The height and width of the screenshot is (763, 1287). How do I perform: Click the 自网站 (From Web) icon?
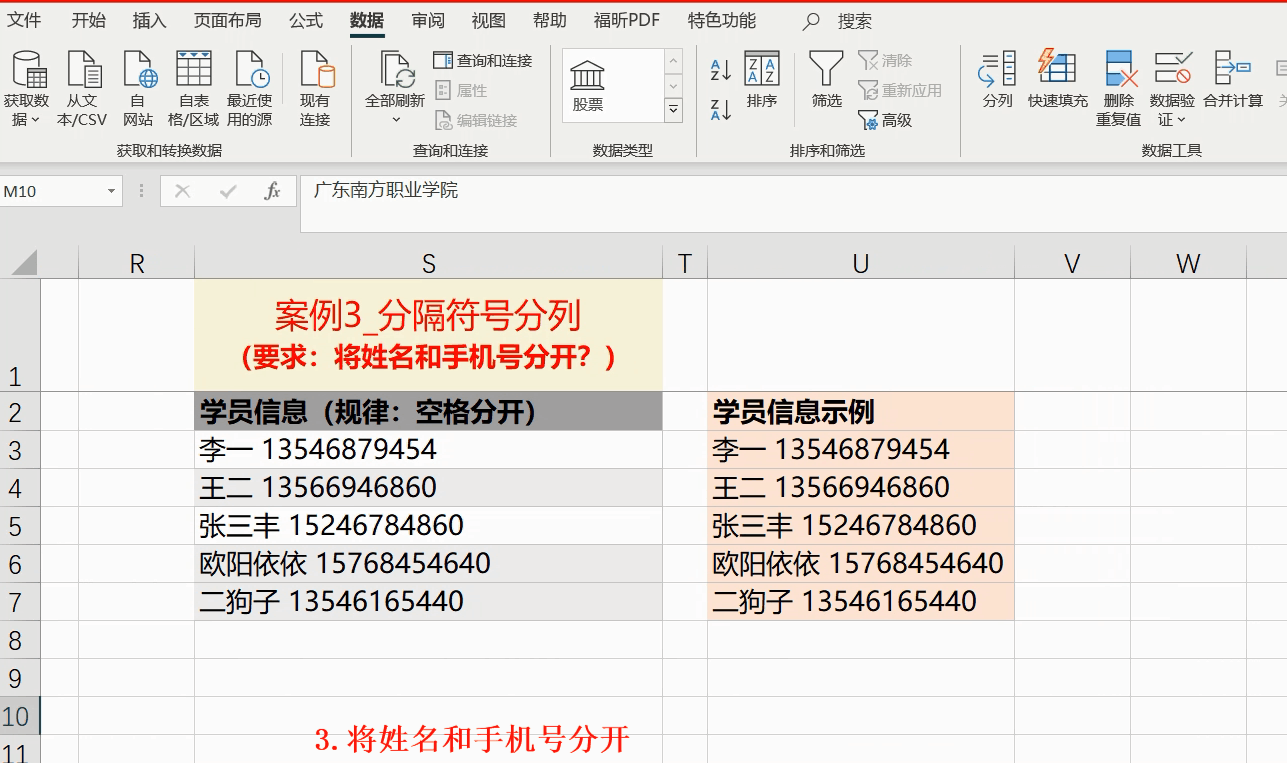[139, 88]
